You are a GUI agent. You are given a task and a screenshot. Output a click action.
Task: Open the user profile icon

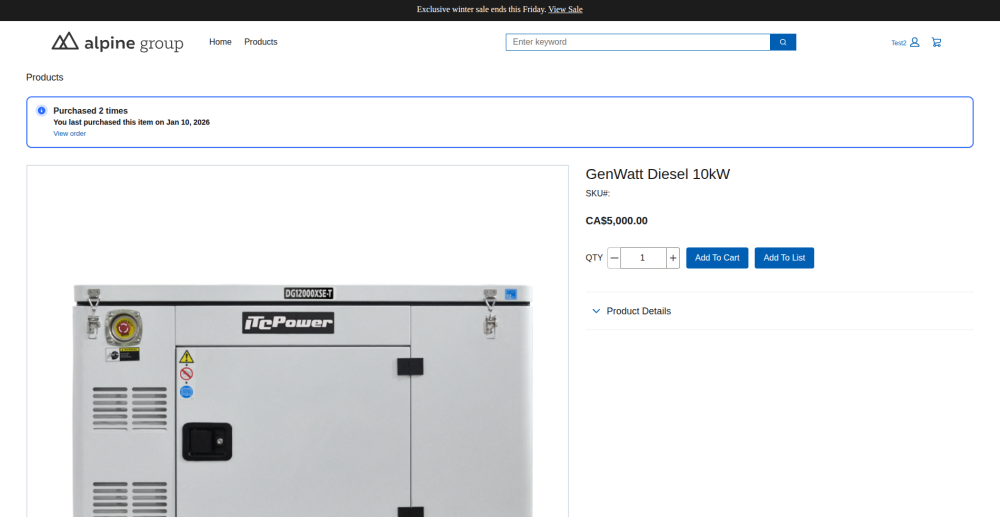(914, 42)
